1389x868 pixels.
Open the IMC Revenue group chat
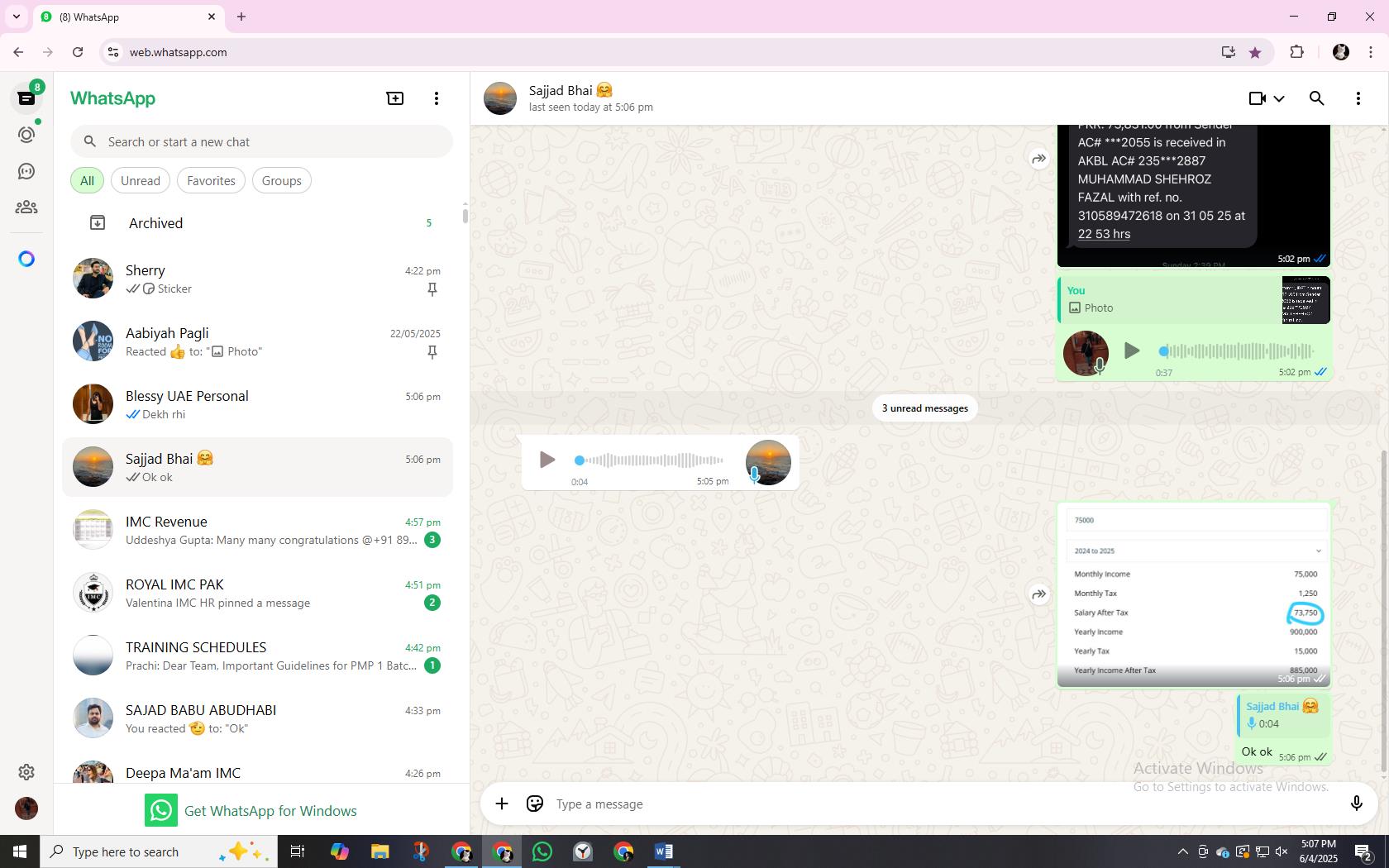258,530
